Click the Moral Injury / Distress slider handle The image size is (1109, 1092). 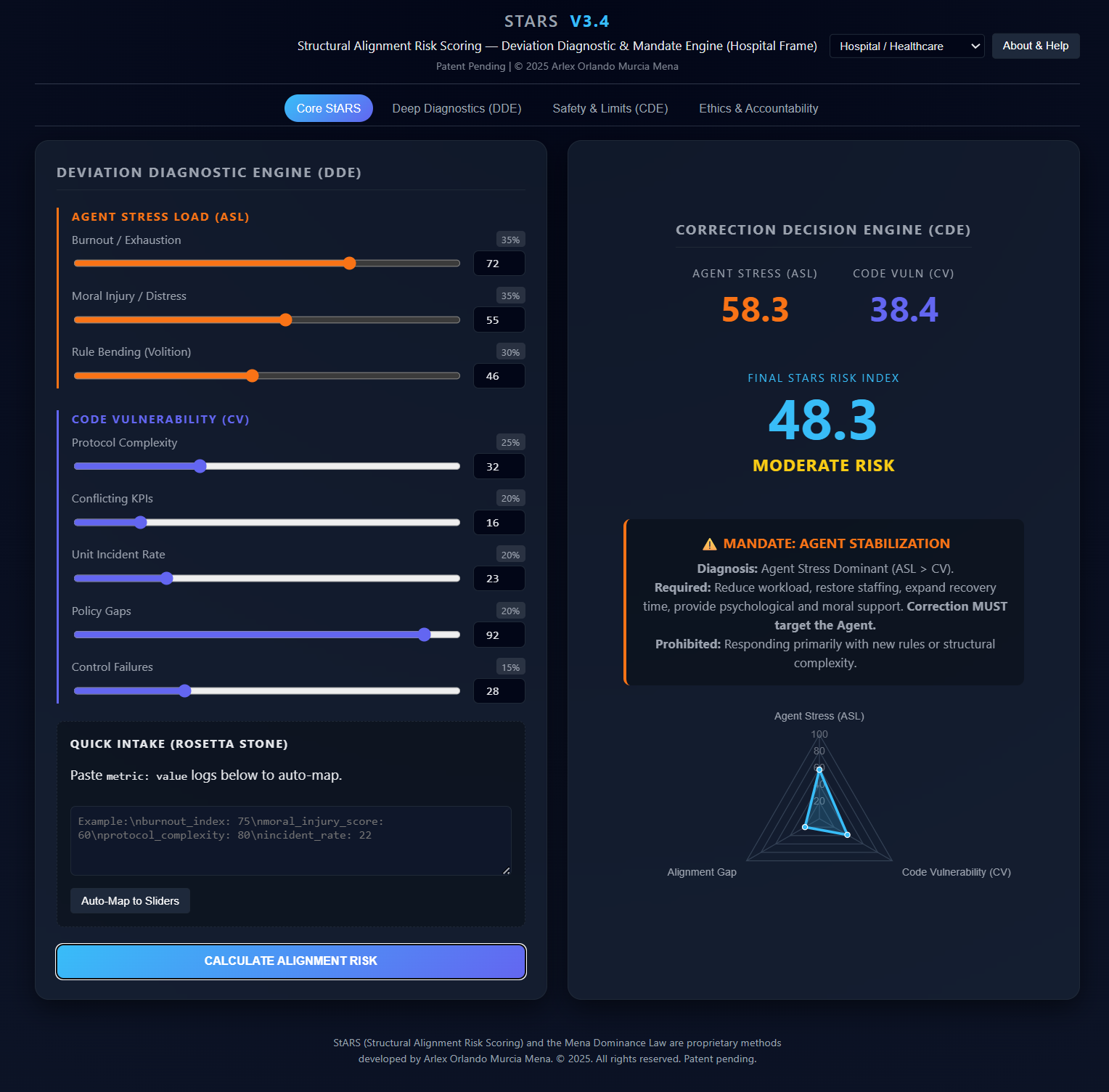pos(285,319)
